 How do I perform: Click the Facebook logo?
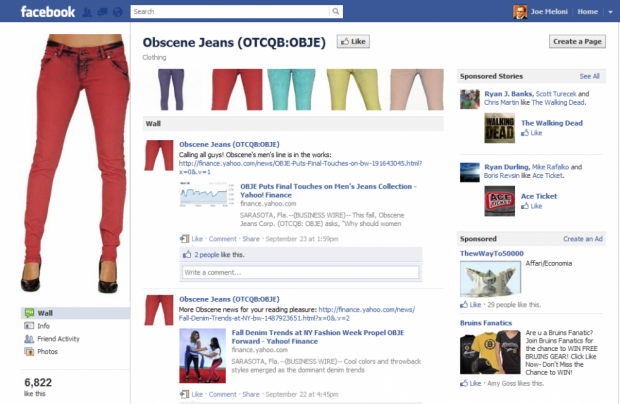click(48, 12)
